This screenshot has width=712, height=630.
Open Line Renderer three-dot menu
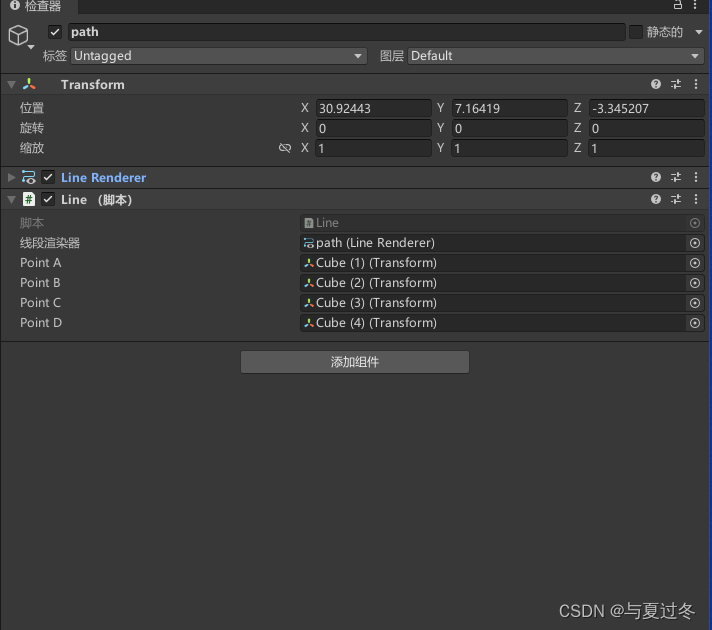(x=696, y=177)
